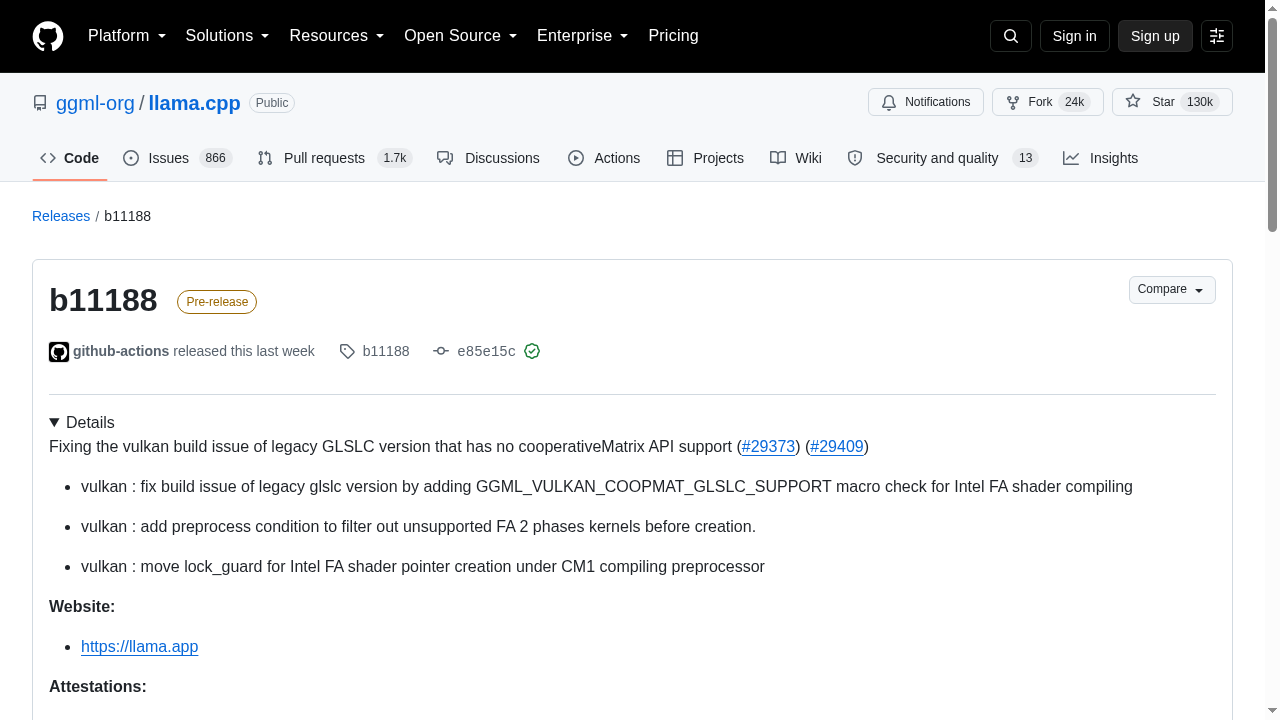Click the commit icon beside e85e15c
Viewport: 1280px width, 720px height.
point(441,351)
